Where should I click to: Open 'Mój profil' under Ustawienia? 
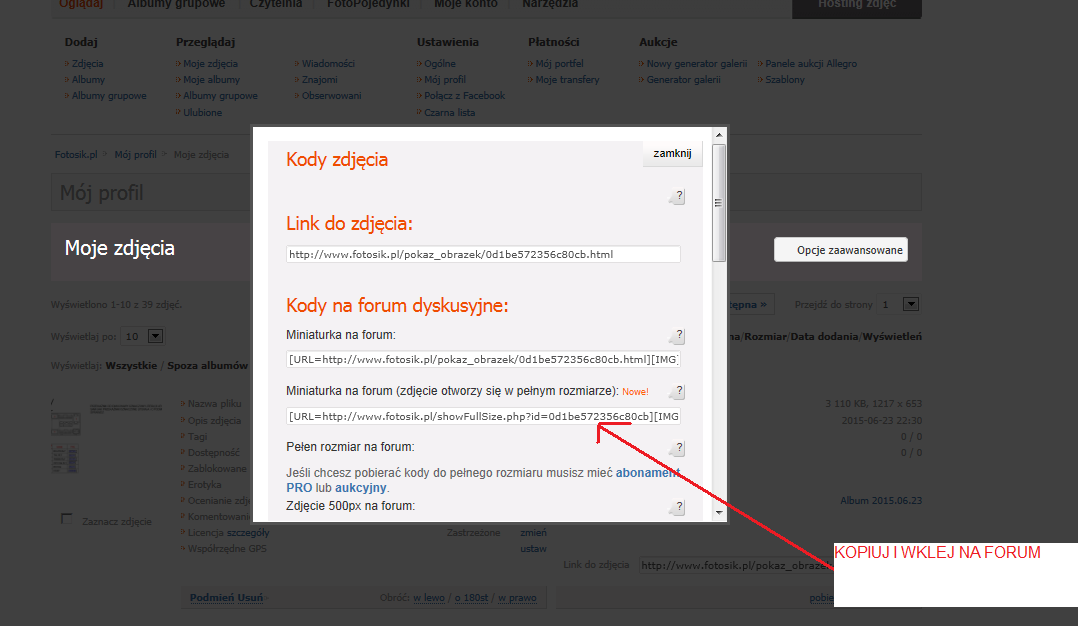pos(445,80)
